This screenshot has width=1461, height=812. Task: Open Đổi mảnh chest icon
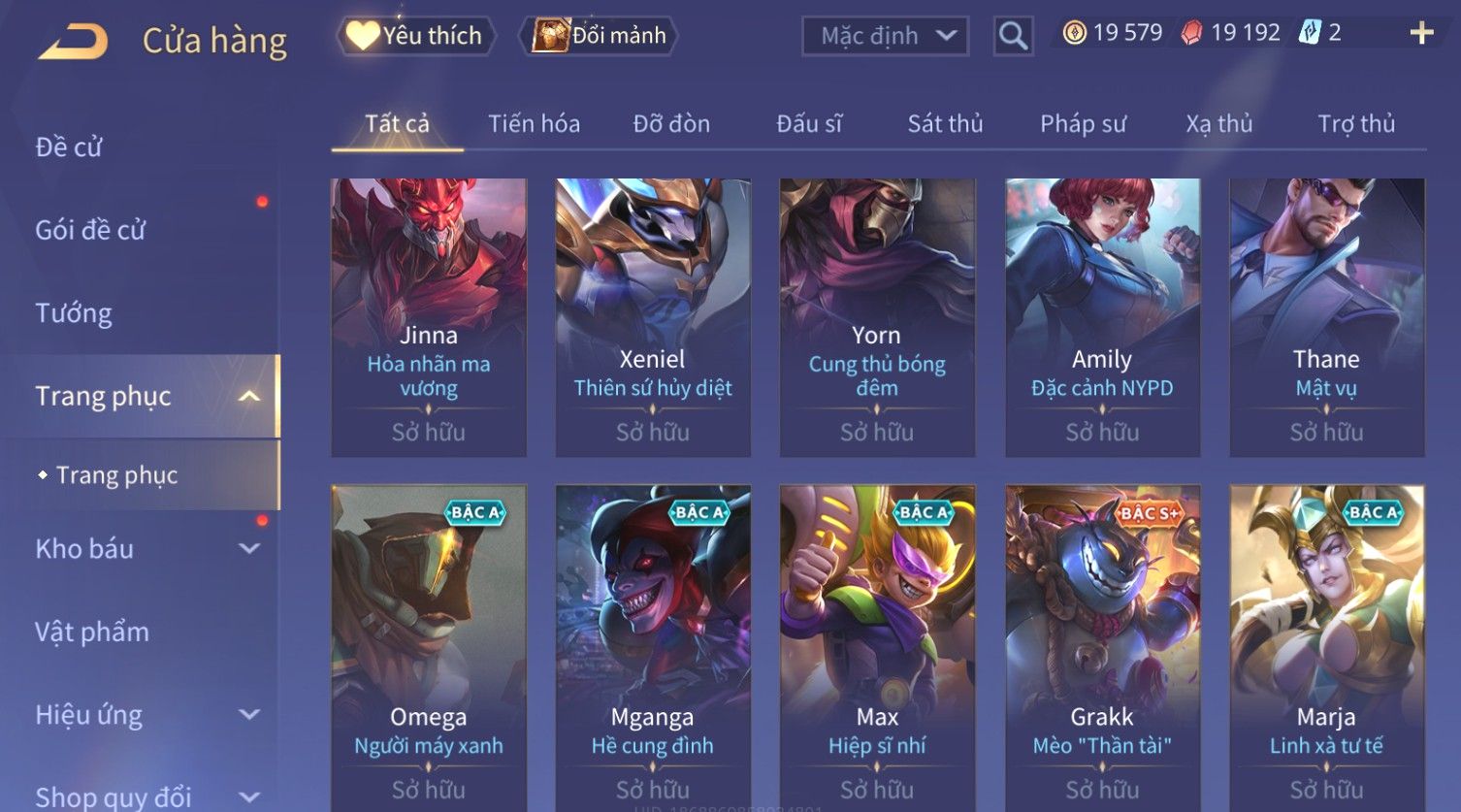point(599,36)
